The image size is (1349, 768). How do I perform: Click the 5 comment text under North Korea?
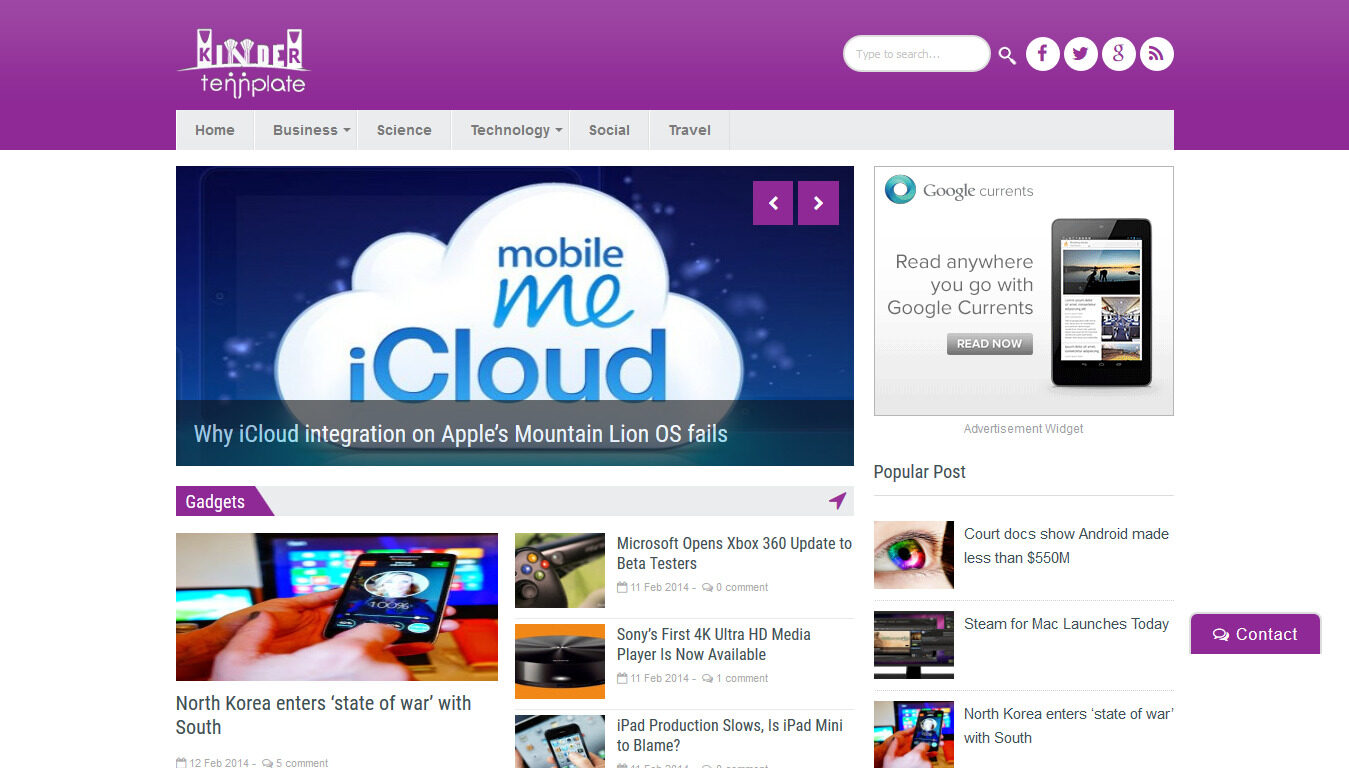[302, 763]
